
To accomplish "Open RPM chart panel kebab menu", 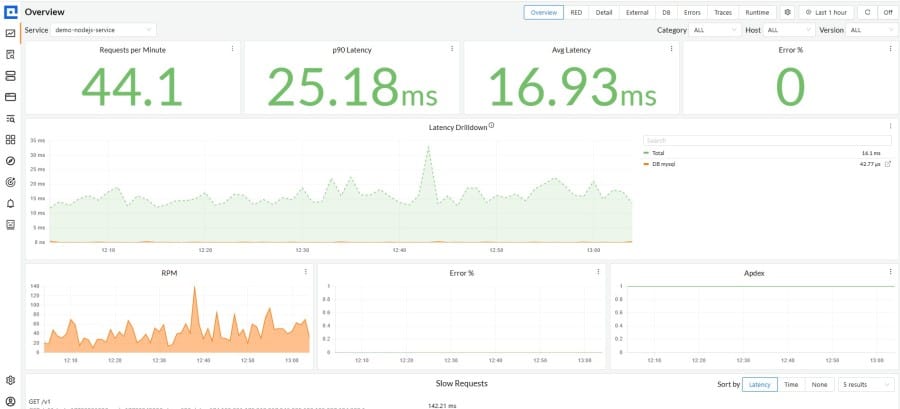I will tap(305, 272).
